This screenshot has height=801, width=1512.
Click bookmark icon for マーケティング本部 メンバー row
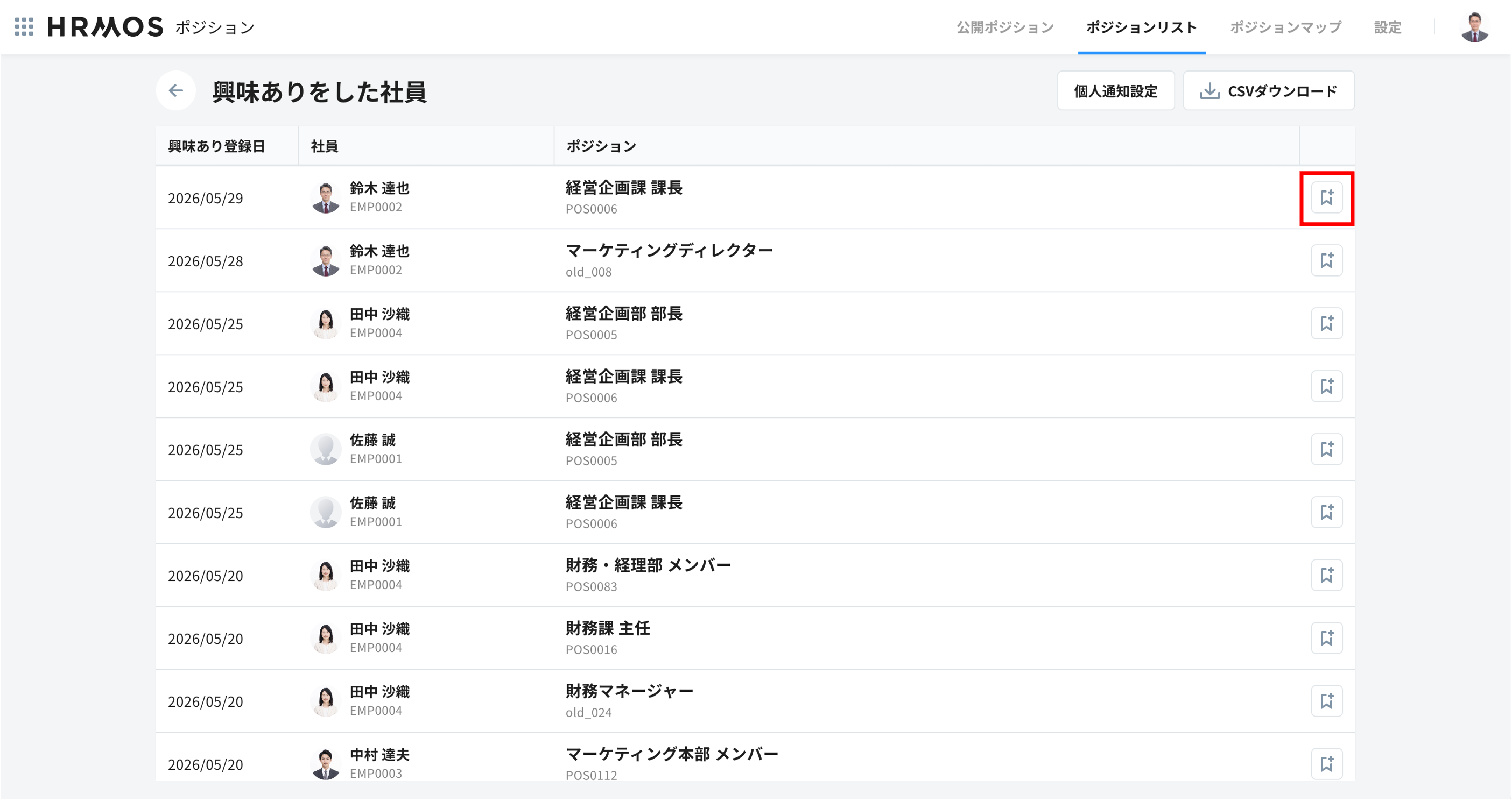(x=1326, y=764)
